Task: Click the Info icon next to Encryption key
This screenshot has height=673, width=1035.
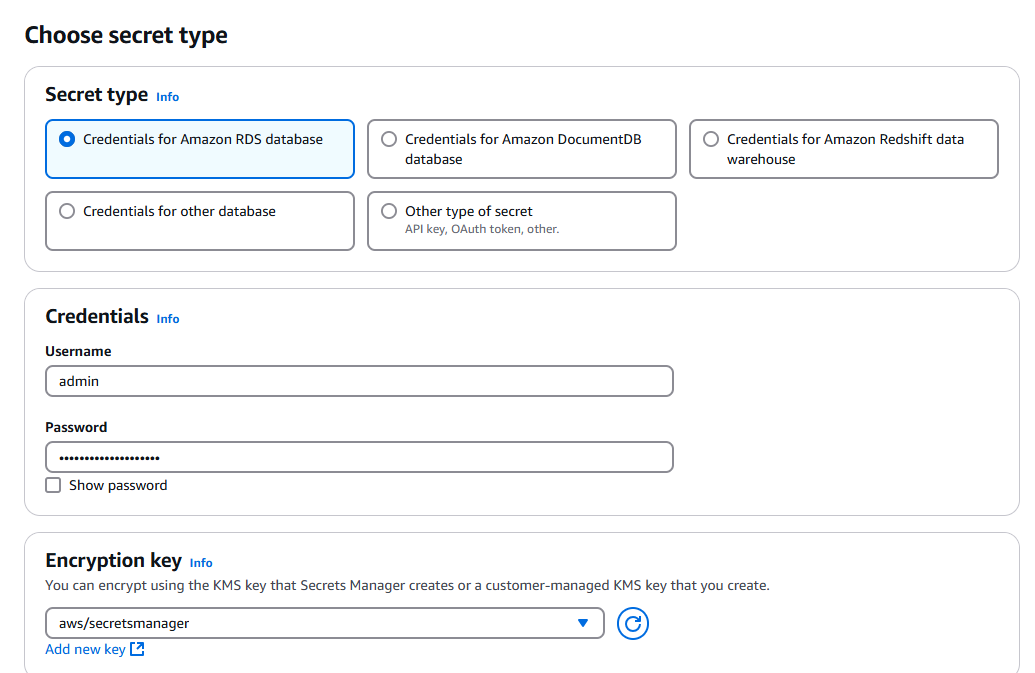Action: (x=201, y=562)
